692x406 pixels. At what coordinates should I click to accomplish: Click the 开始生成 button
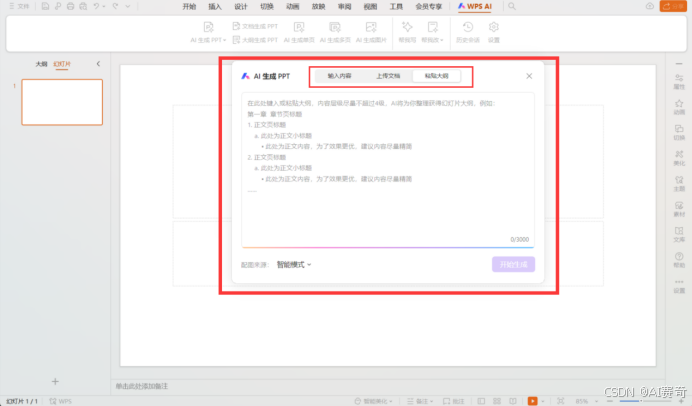tap(513, 264)
